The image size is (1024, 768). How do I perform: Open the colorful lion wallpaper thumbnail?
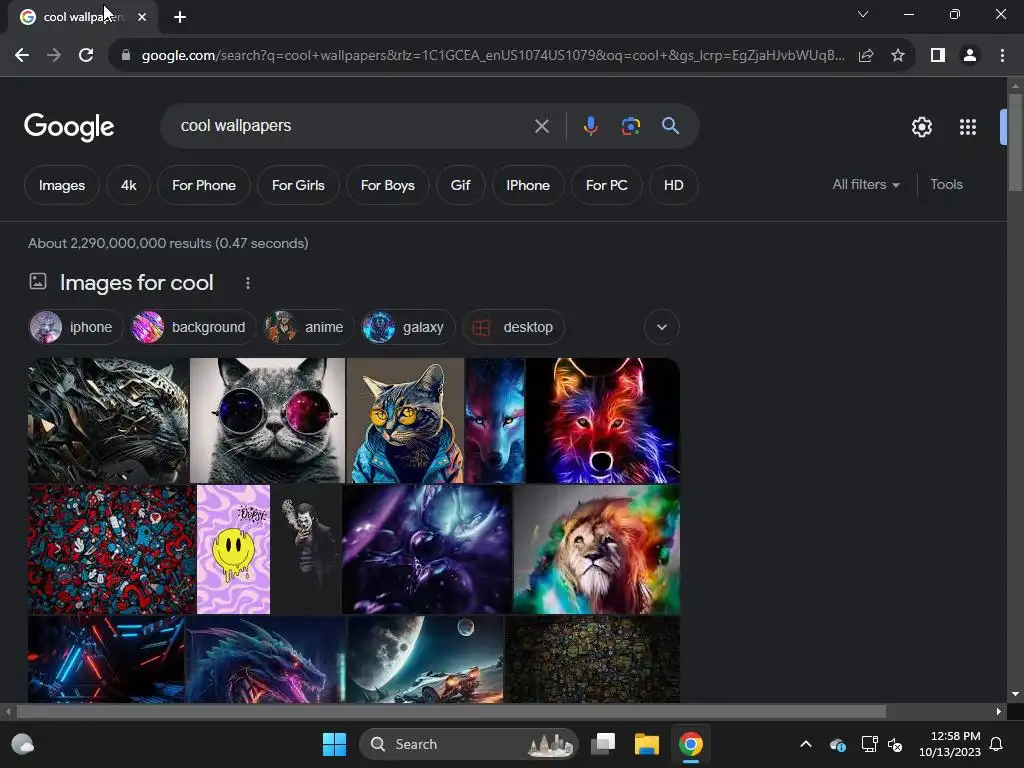(597, 549)
